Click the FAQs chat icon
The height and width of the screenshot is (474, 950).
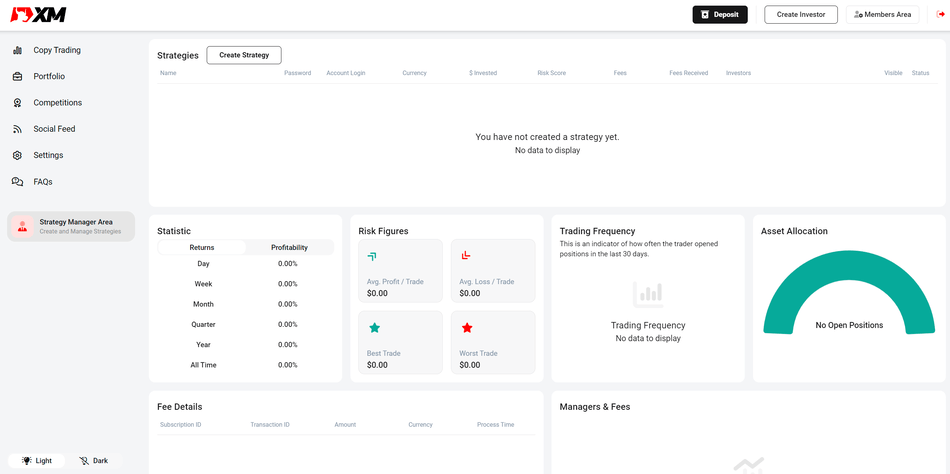pyautogui.click(x=17, y=182)
